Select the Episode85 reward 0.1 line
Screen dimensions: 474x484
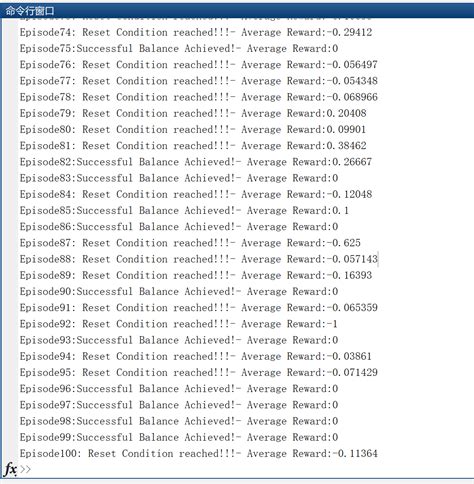pyautogui.click(x=184, y=211)
